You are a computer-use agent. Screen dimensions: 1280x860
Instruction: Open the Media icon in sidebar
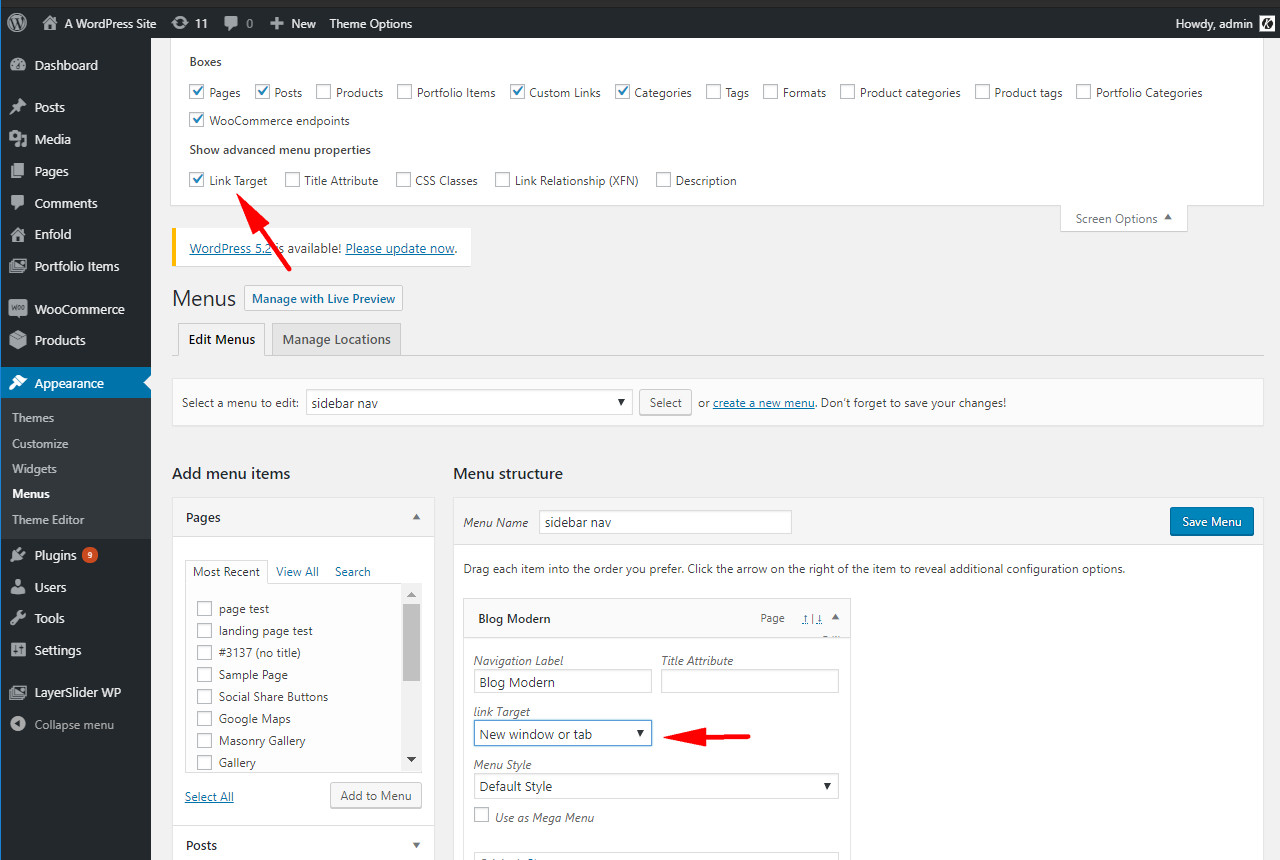click(18, 139)
